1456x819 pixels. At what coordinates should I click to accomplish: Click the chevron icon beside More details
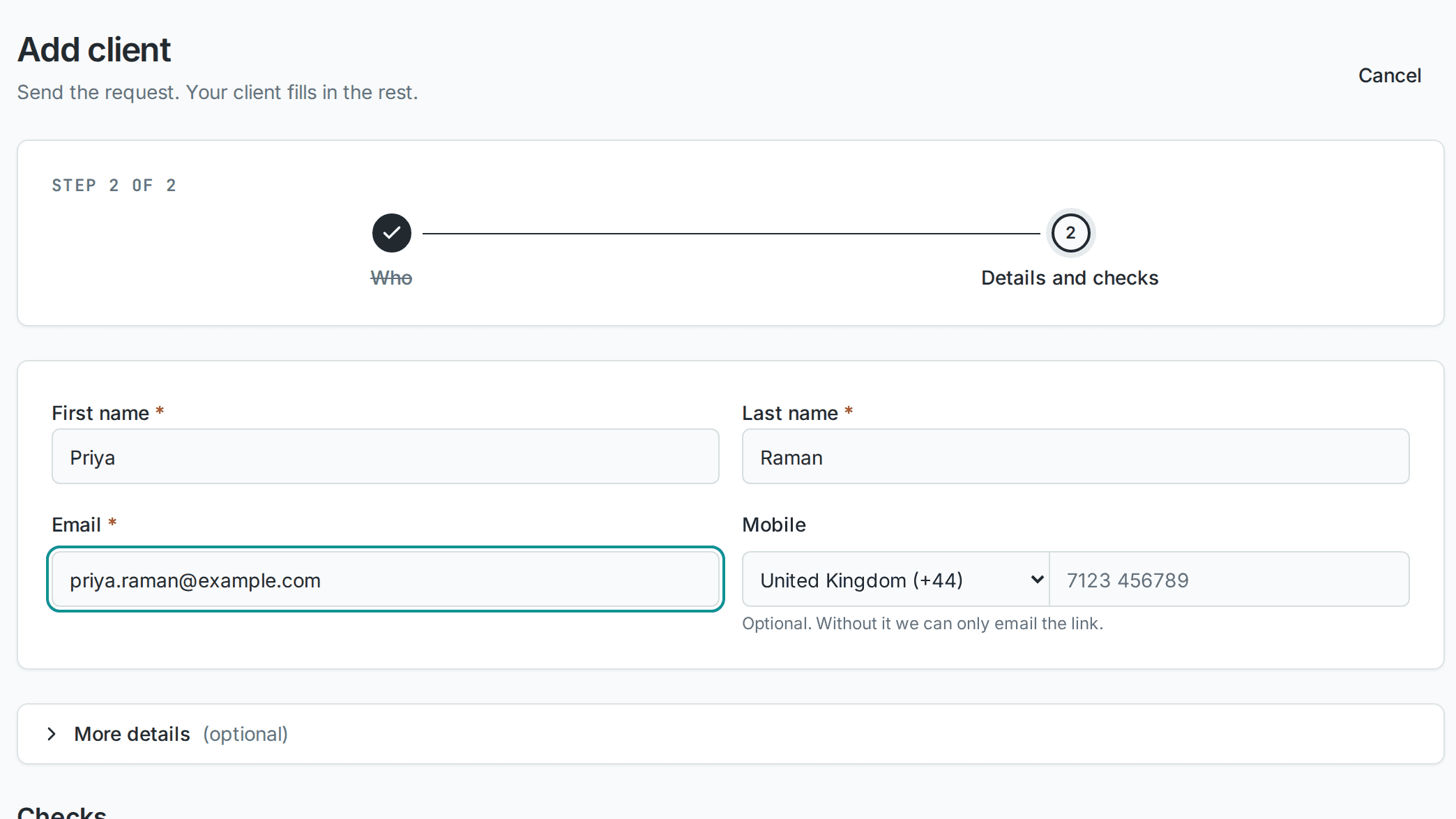pos(52,734)
